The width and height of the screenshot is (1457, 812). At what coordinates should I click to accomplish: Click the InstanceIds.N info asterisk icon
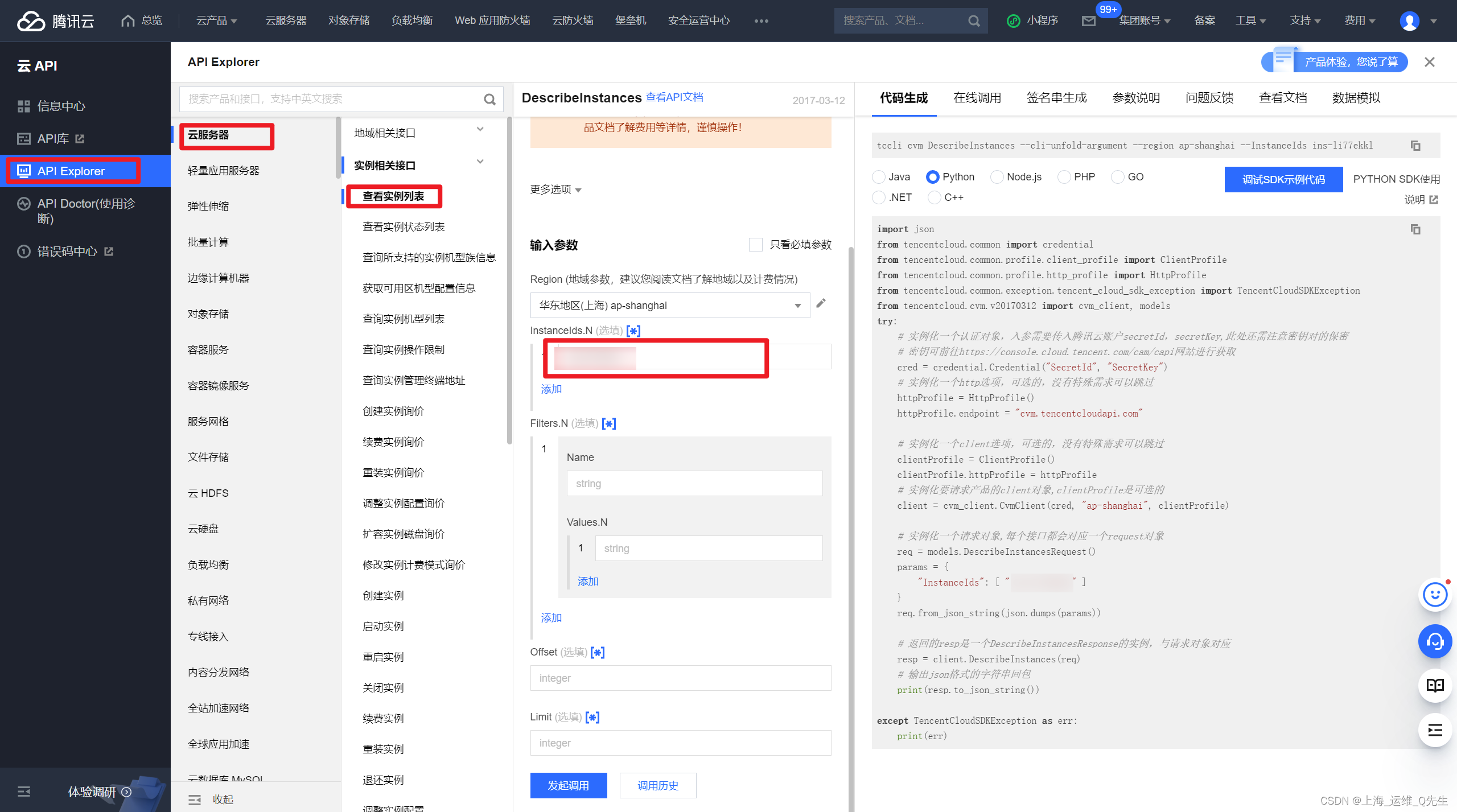[x=633, y=331]
